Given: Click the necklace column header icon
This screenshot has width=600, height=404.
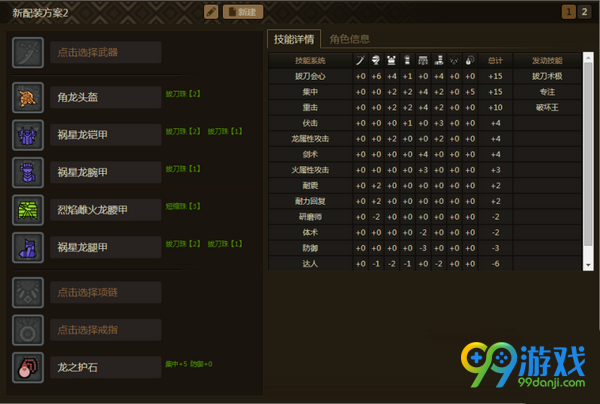Looking at the screenshot, I should coord(454,60).
